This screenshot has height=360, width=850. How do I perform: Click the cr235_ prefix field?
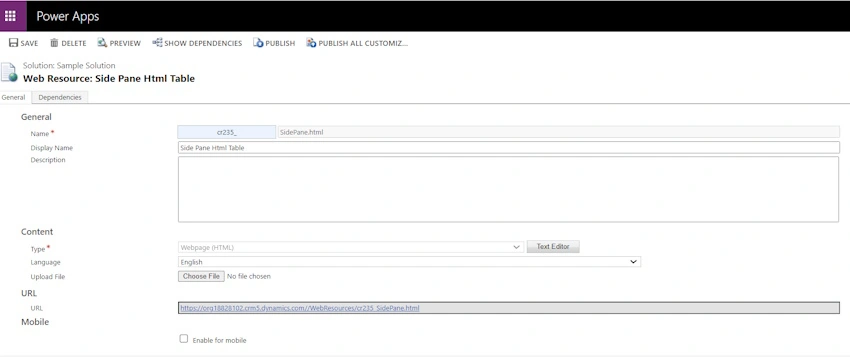point(227,132)
